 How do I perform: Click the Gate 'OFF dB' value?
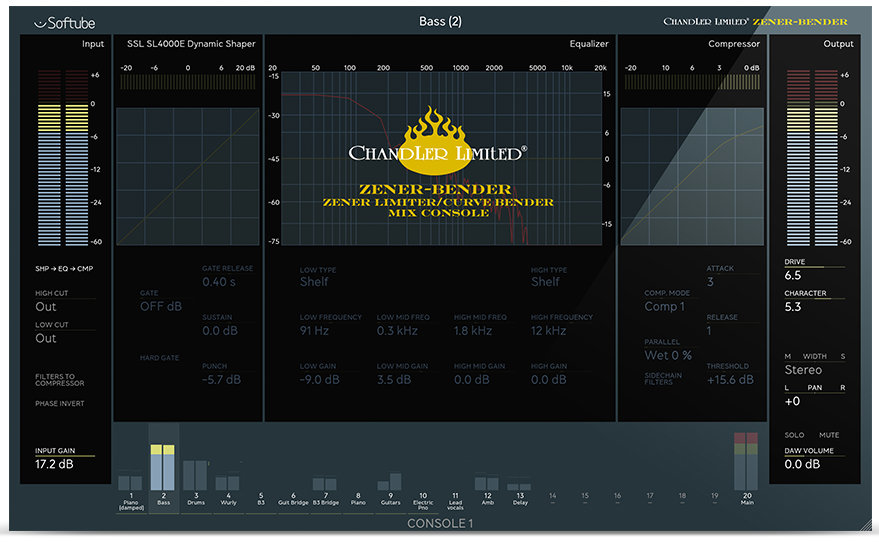tap(160, 307)
